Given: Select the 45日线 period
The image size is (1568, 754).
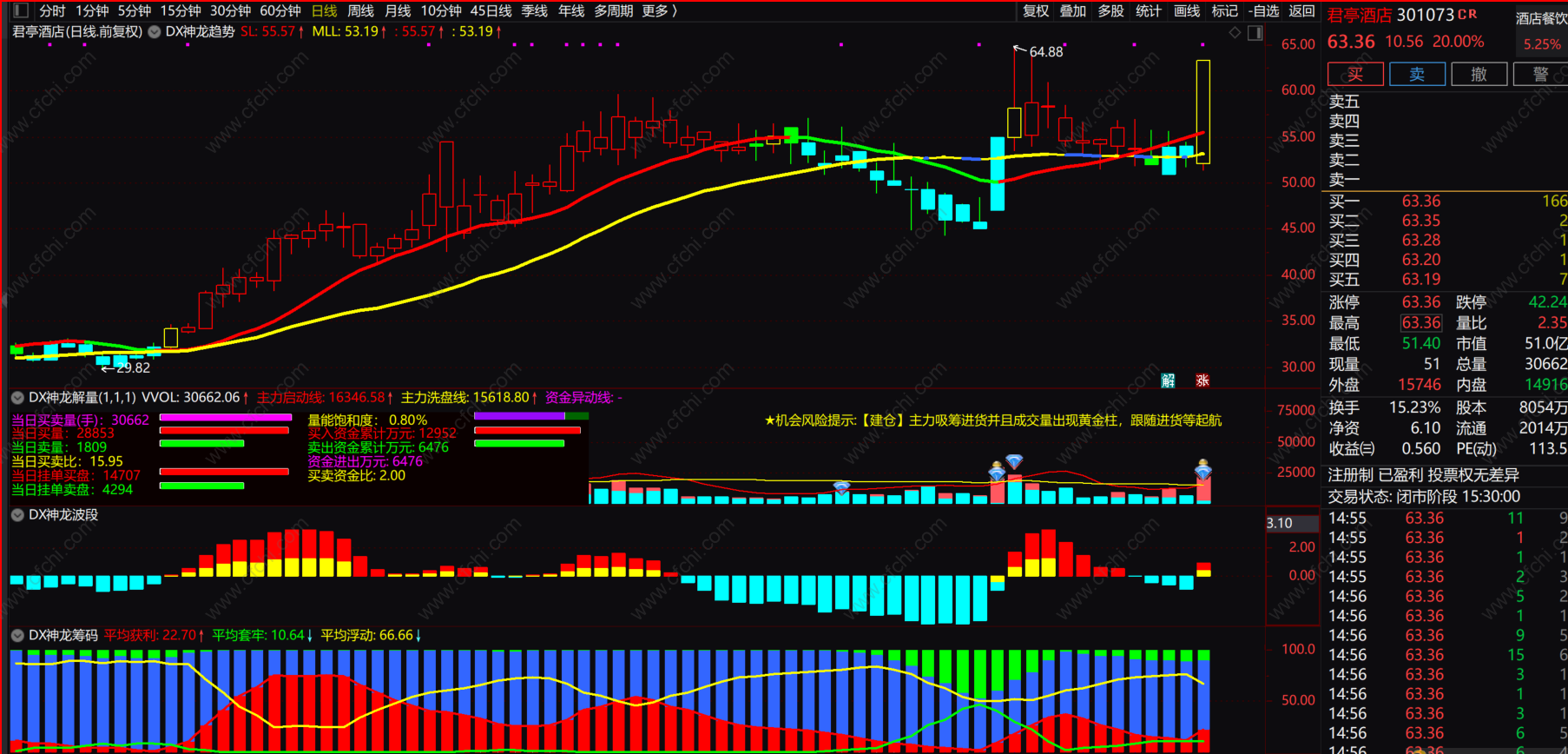Looking at the screenshot, I should click(491, 10).
